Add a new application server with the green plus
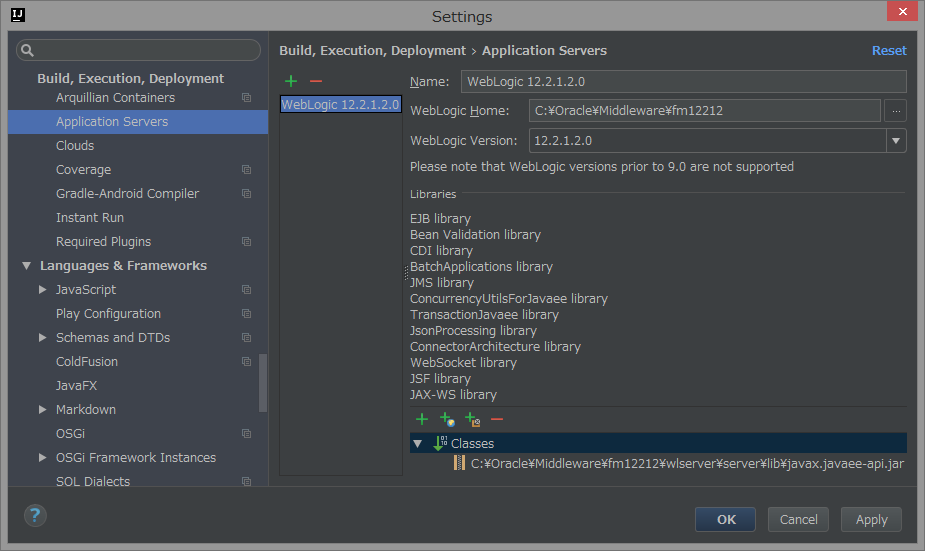The height and width of the screenshot is (551, 925). (291, 81)
